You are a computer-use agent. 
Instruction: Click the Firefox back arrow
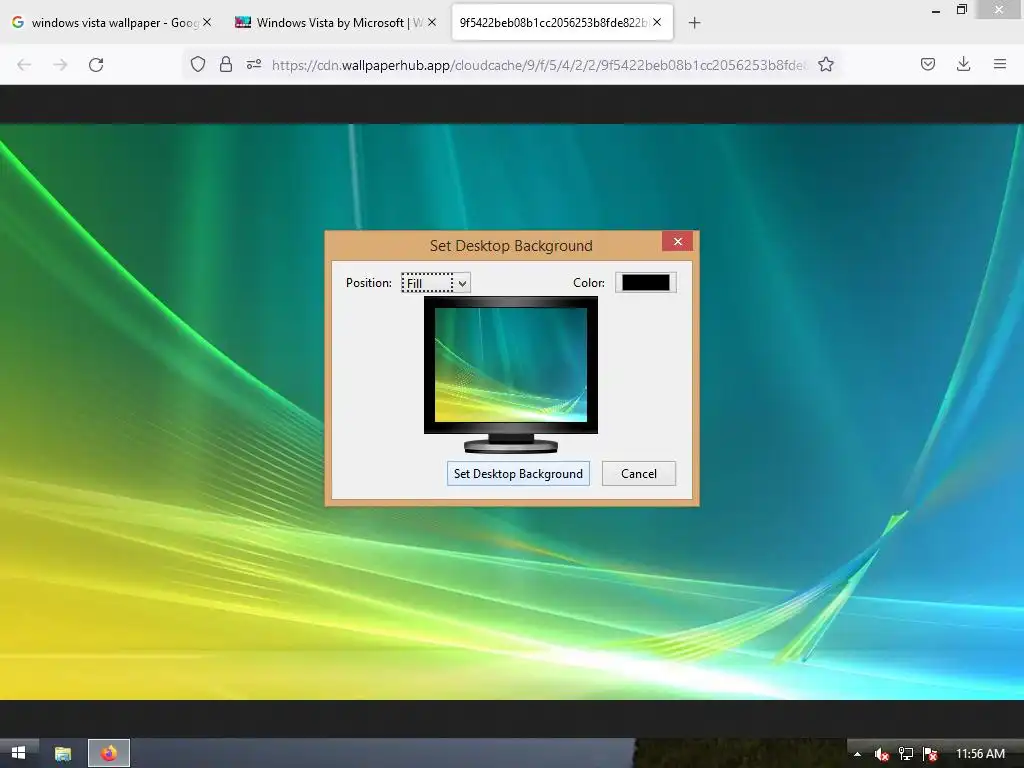(x=24, y=65)
